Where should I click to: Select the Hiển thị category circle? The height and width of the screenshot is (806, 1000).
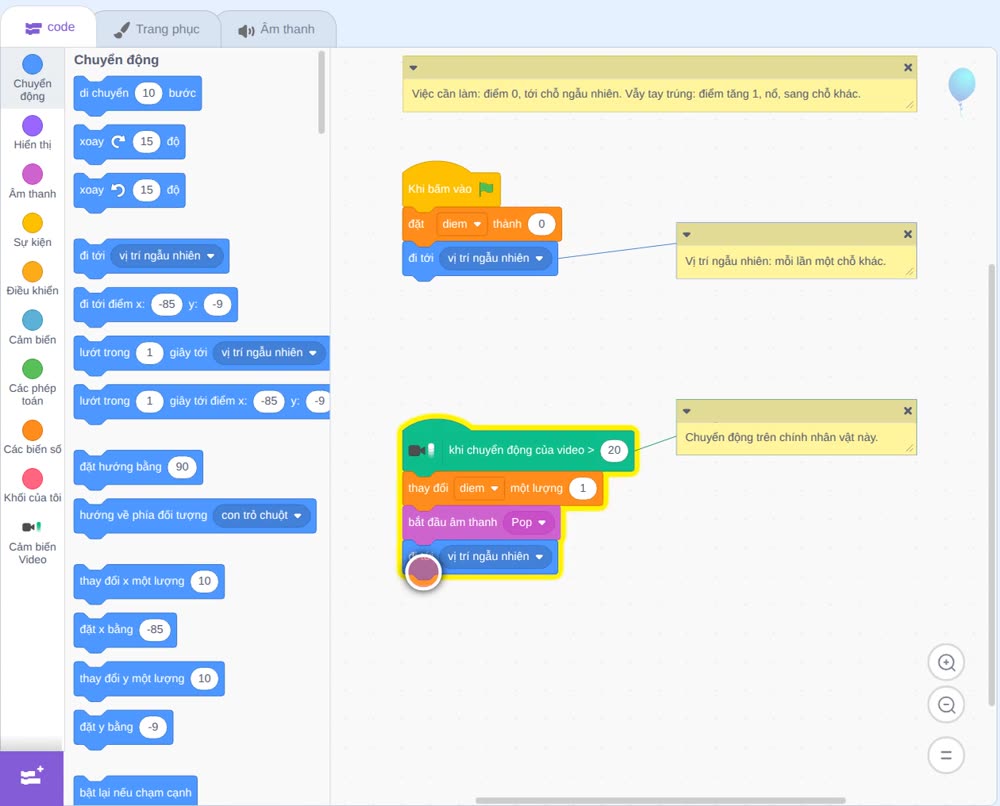point(33,126)
